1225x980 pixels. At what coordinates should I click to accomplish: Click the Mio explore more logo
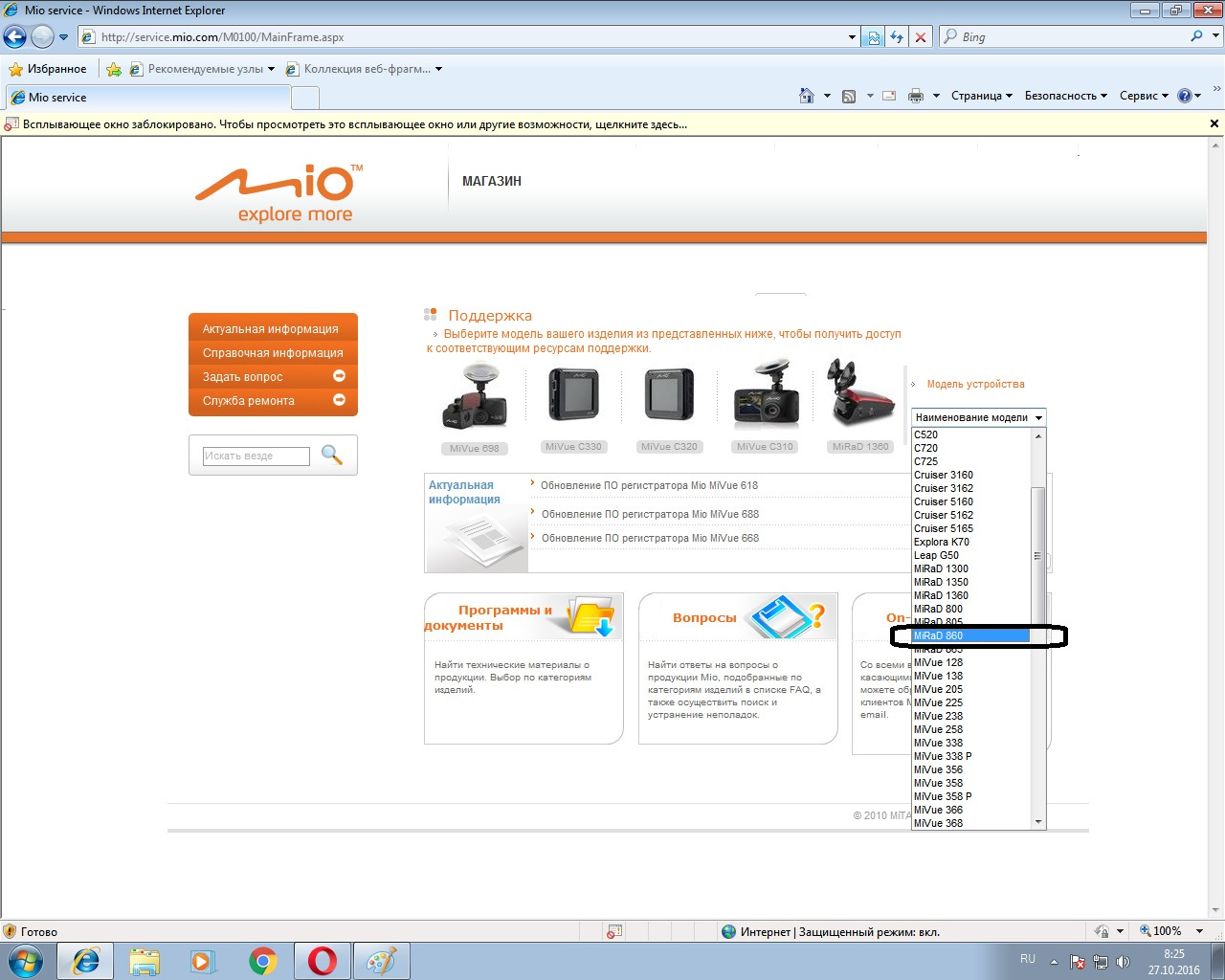pyautogui.click(x=279, y=193)
